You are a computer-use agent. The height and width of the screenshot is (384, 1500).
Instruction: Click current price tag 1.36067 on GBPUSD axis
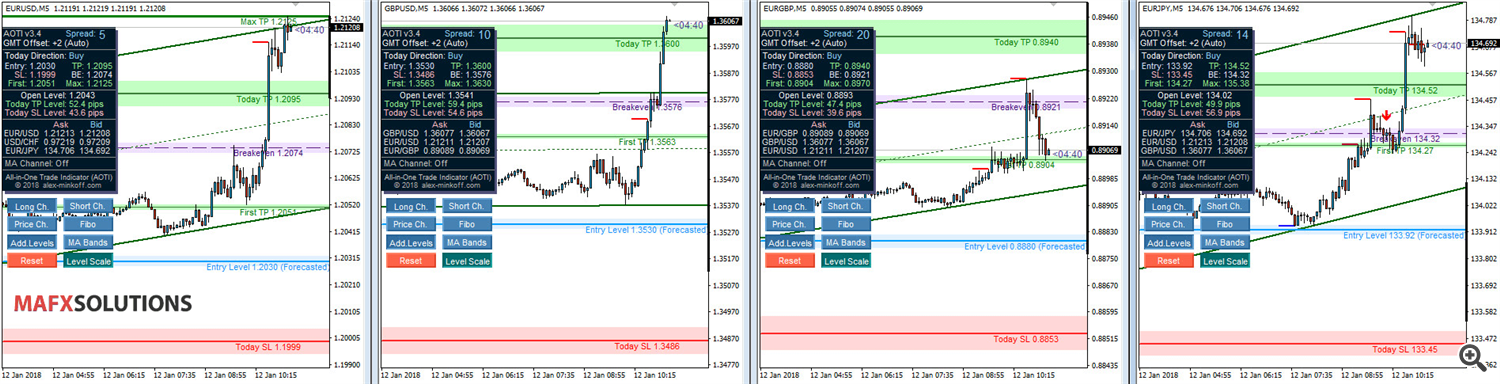tap(727, 21)
